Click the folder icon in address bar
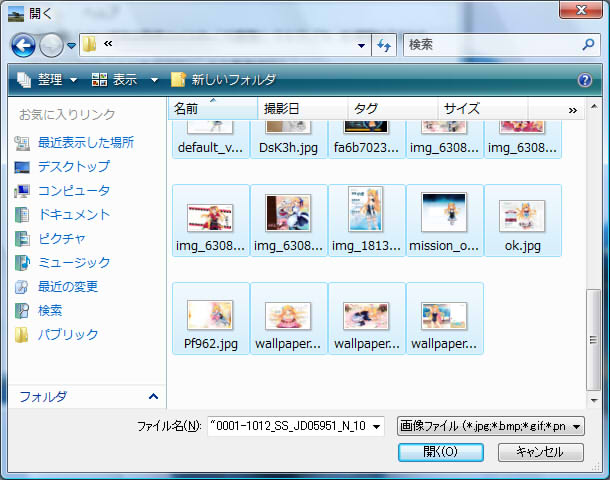 click(x=89, y=44)
